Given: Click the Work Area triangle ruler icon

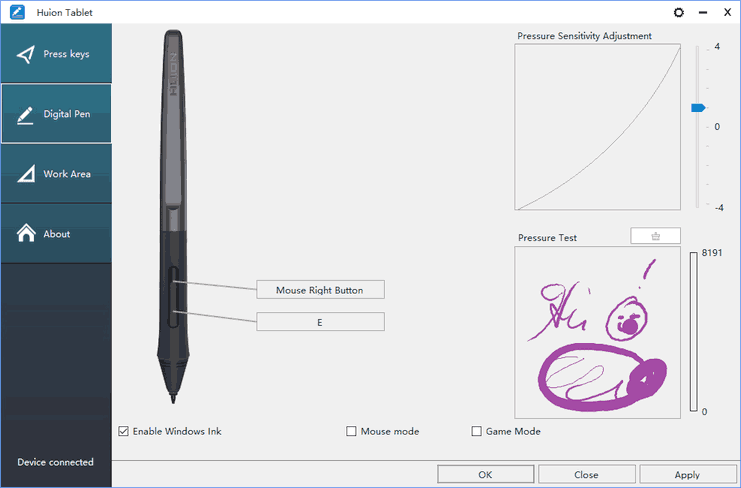Looking at the screenshot, I should tap(26, 174).
